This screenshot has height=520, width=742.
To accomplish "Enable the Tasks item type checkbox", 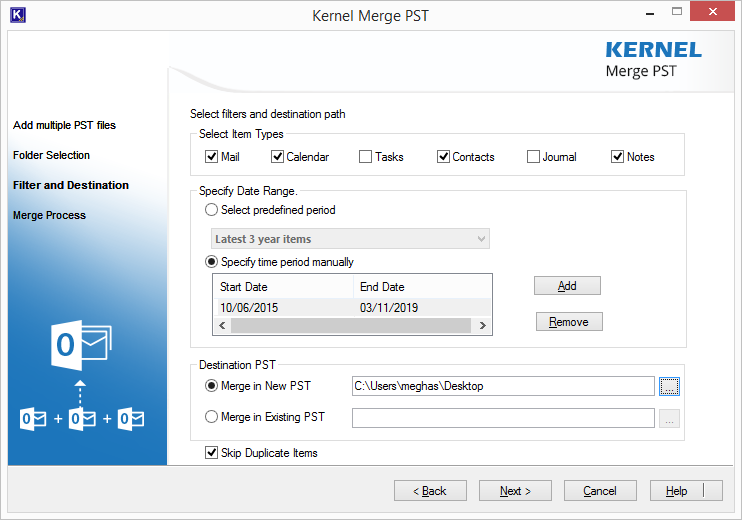I will click(366, 157).
